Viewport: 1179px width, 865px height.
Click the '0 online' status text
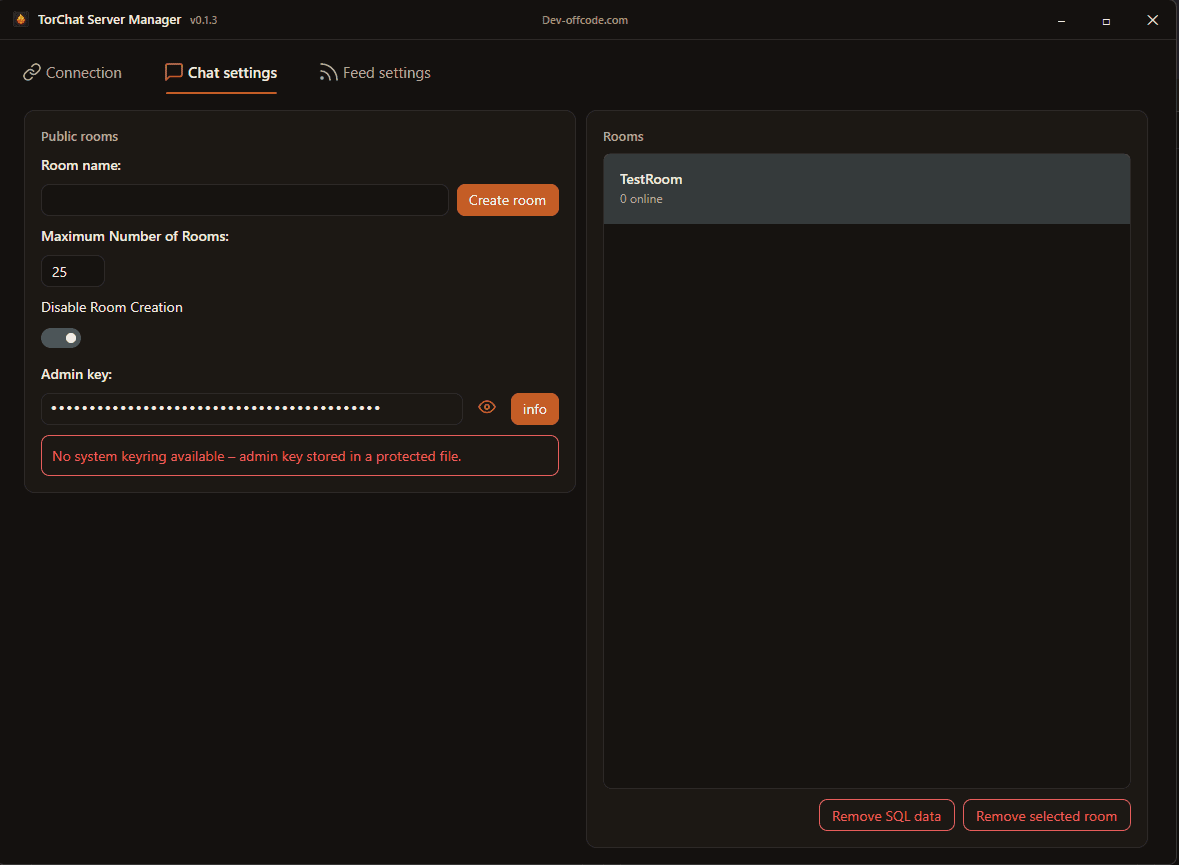point(641,199)
